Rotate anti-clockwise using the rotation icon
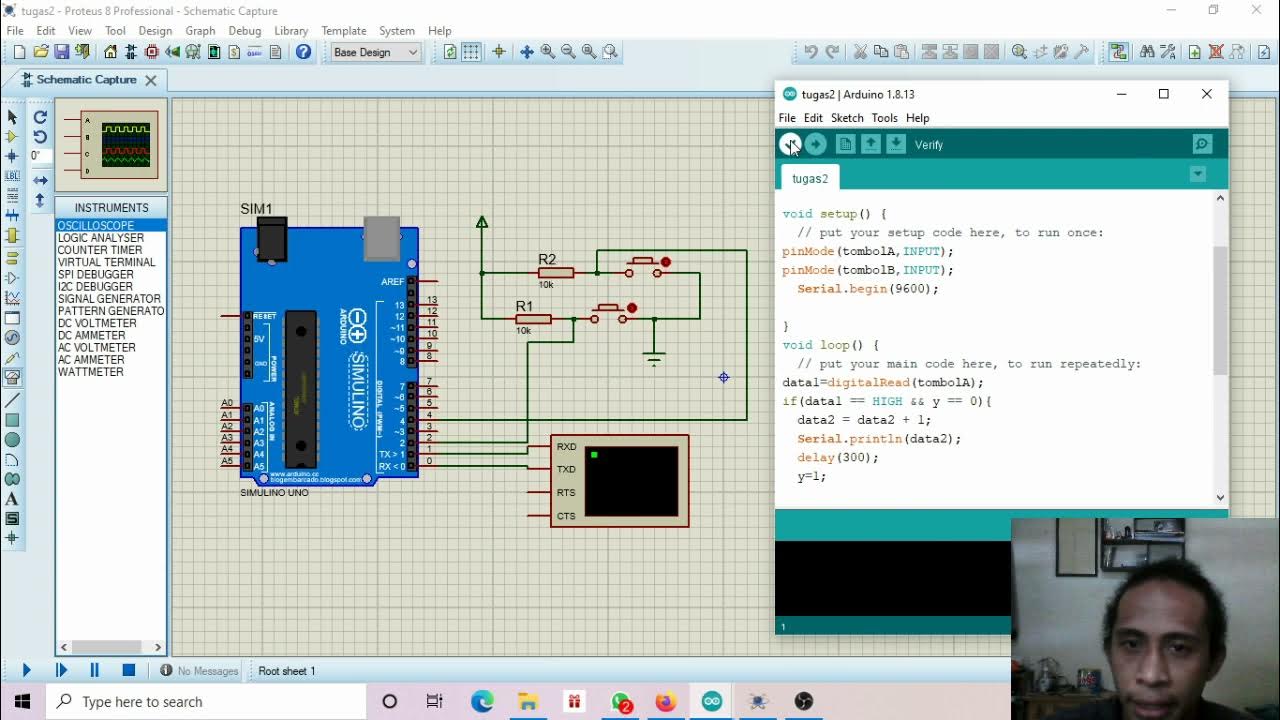This screenshot has width=1280, height=720. (40, 137)
